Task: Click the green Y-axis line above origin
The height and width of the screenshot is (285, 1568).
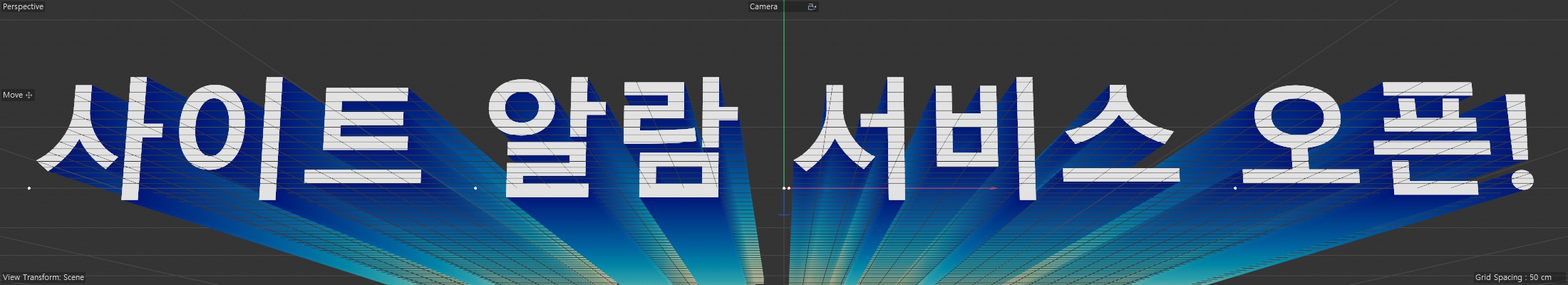Action: tap(784, 93)
